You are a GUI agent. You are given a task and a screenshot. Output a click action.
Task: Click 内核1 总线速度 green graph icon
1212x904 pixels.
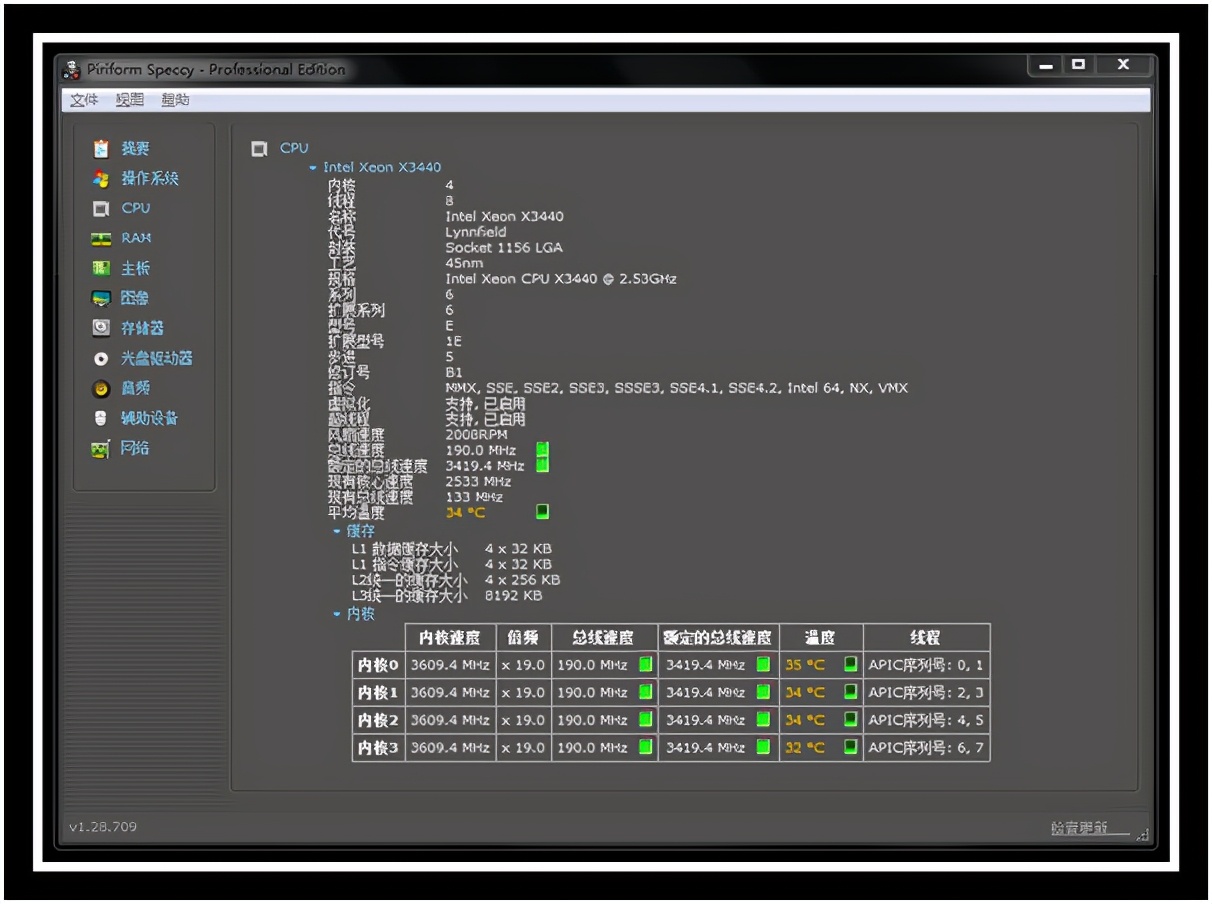(x=645, y=692)
